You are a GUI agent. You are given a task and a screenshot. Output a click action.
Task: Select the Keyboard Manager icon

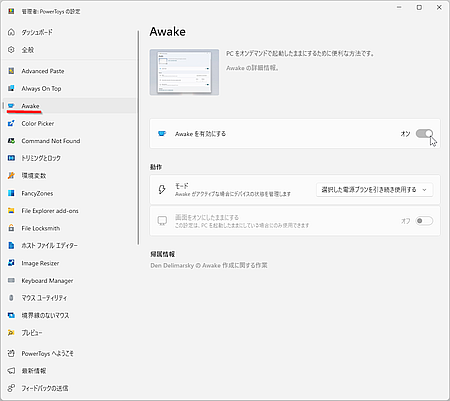pyautogui.click(x=11, y=280)
